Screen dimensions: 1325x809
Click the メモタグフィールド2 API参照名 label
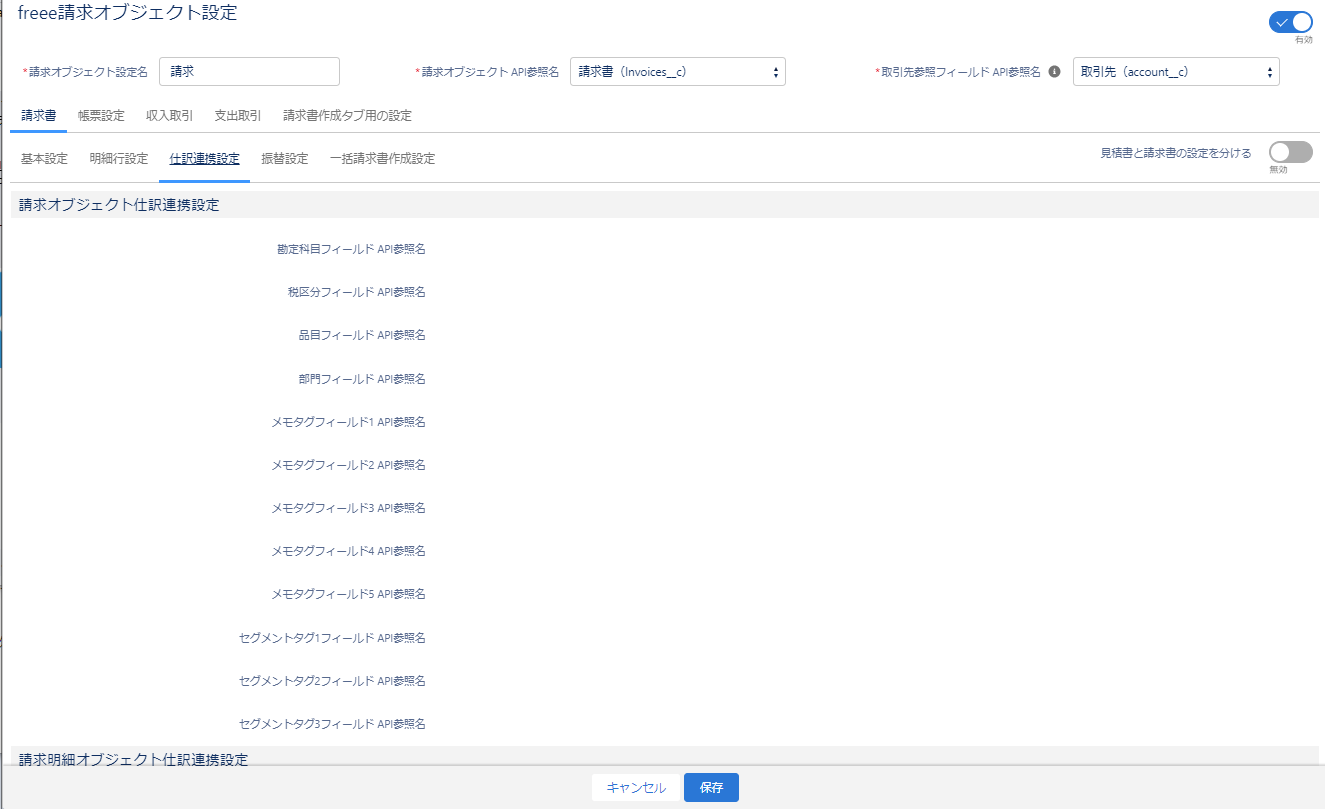pos(348,465)
